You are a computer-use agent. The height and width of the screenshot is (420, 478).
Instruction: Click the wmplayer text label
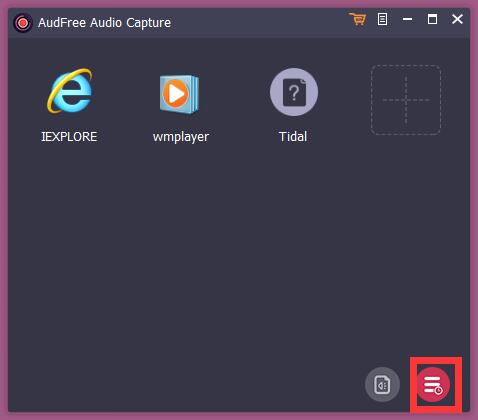pos(181,137)
